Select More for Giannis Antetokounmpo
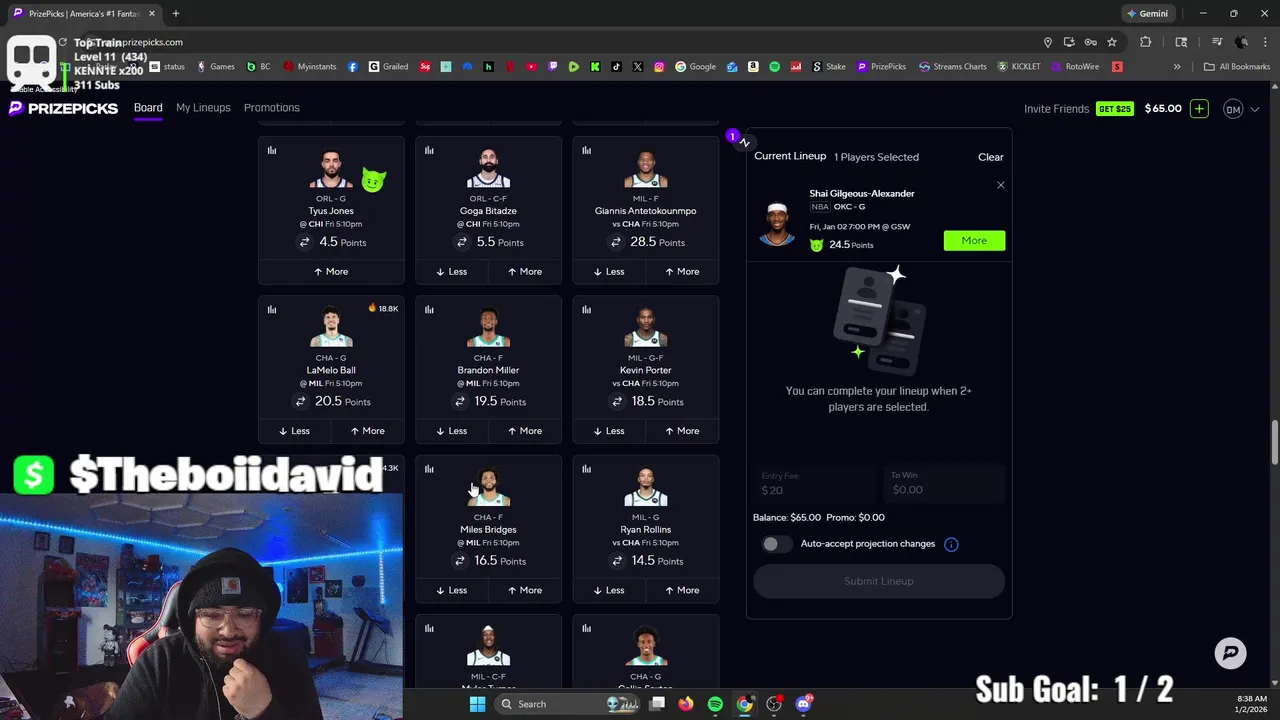Viewport: 1280px width, 720px height. 680,271
